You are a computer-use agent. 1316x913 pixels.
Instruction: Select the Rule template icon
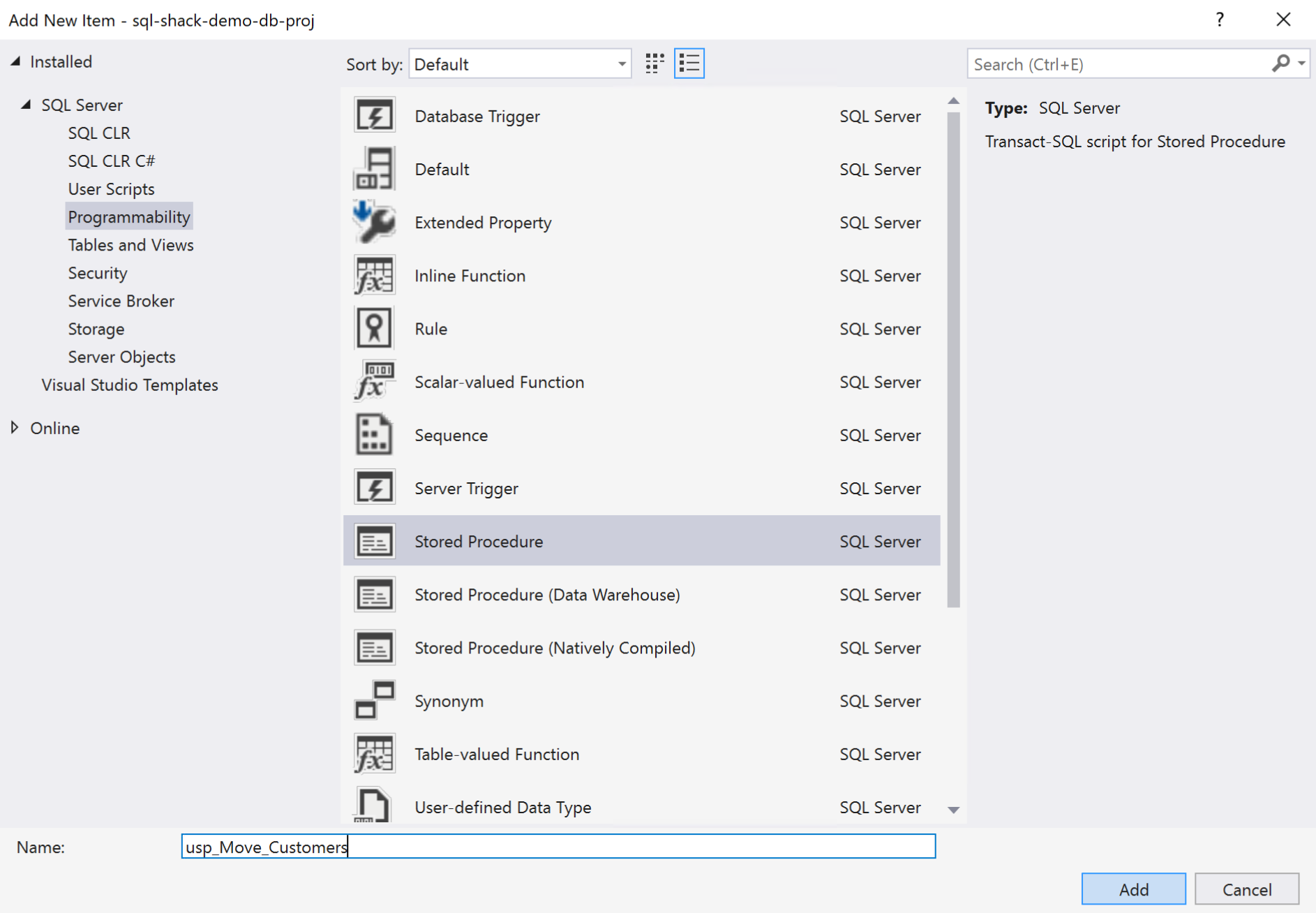375,329
